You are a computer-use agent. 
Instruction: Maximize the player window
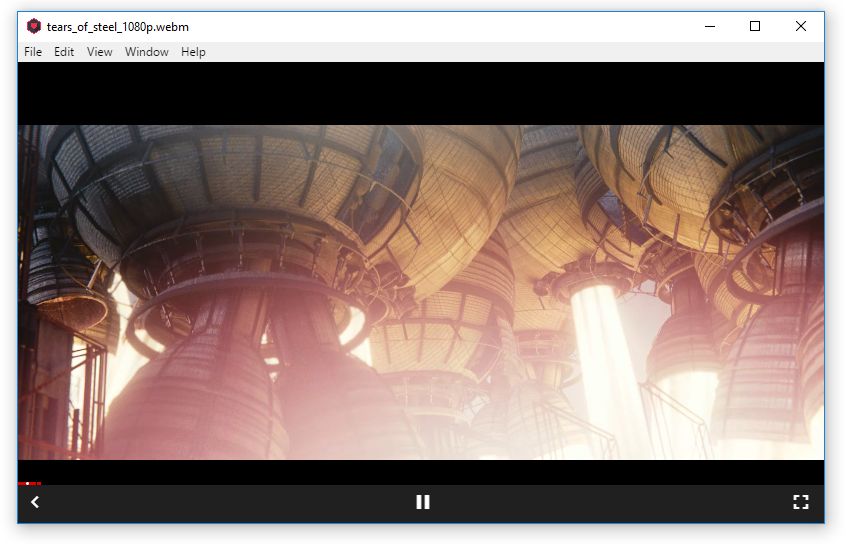coord(755,26)
